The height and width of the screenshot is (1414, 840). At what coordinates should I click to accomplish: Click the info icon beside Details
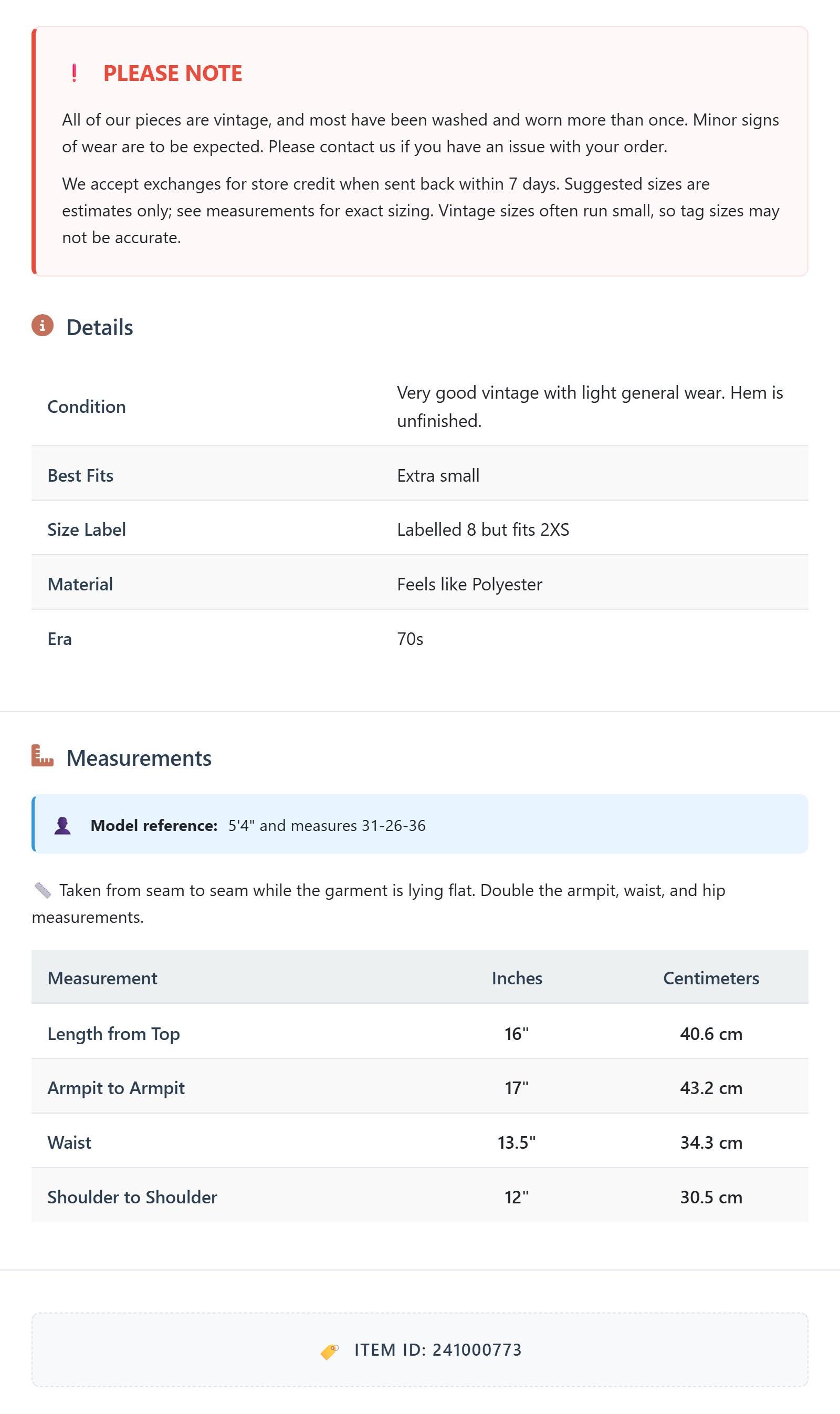click(43, 326)
